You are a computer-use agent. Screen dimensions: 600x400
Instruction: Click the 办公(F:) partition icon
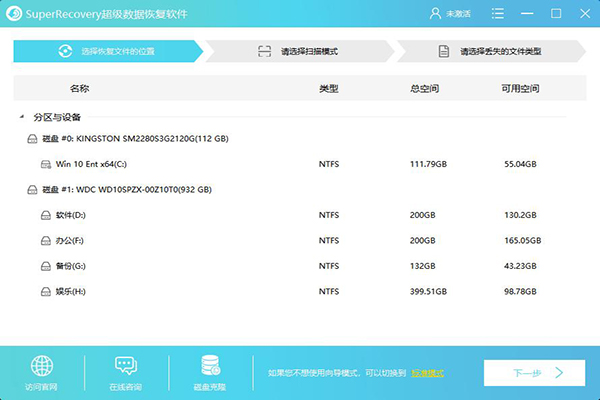[x=46, y=240]
